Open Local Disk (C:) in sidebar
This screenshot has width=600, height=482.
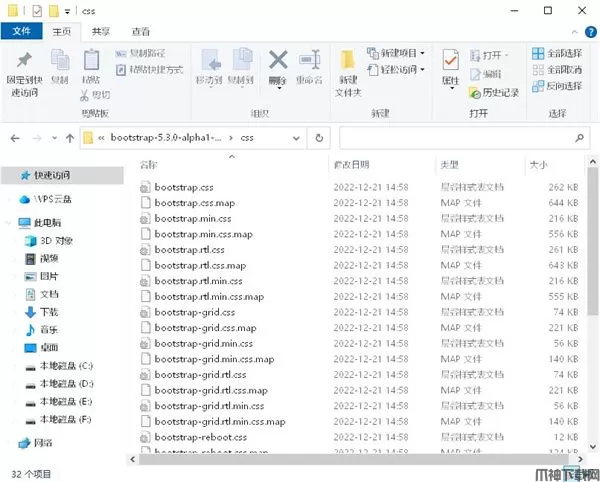coord(59,366)
